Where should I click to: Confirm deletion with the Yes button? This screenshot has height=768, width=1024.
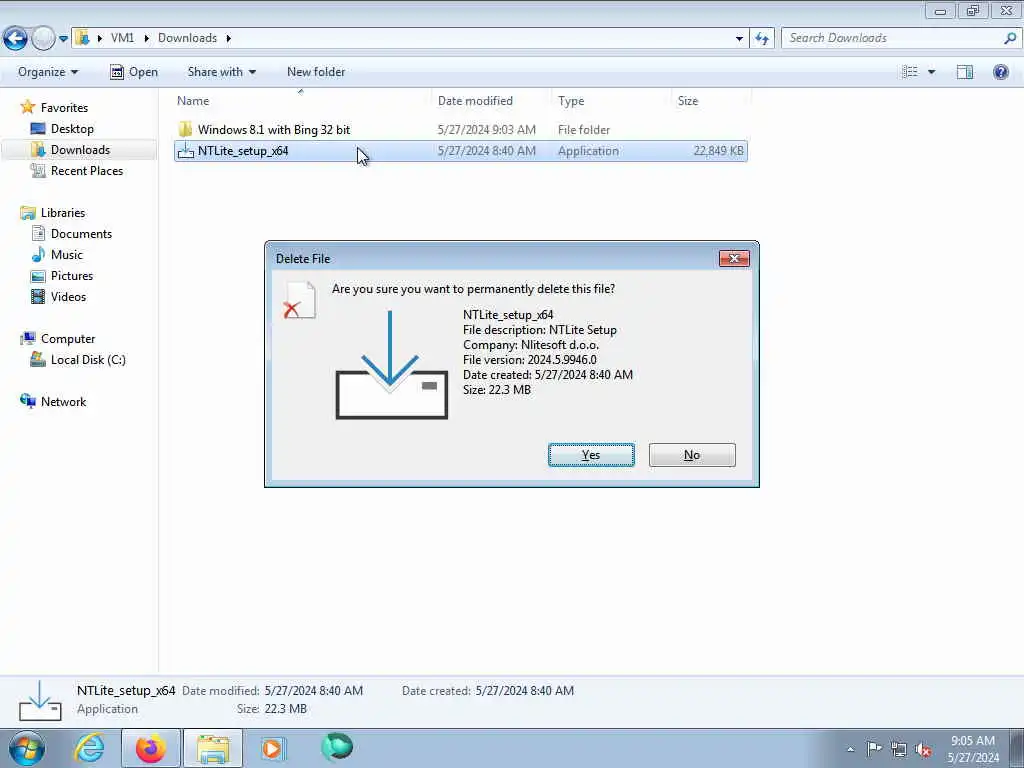coord(591,455)
